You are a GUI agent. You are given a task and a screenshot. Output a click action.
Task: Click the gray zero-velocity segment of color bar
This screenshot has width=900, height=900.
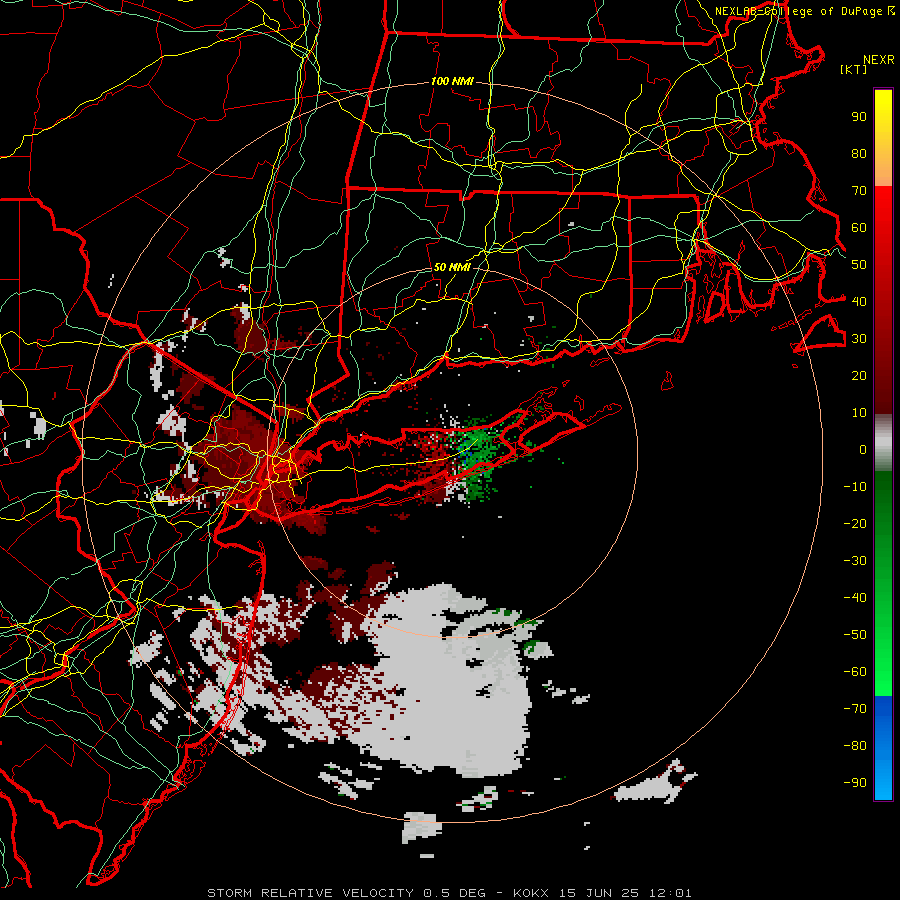883,445
